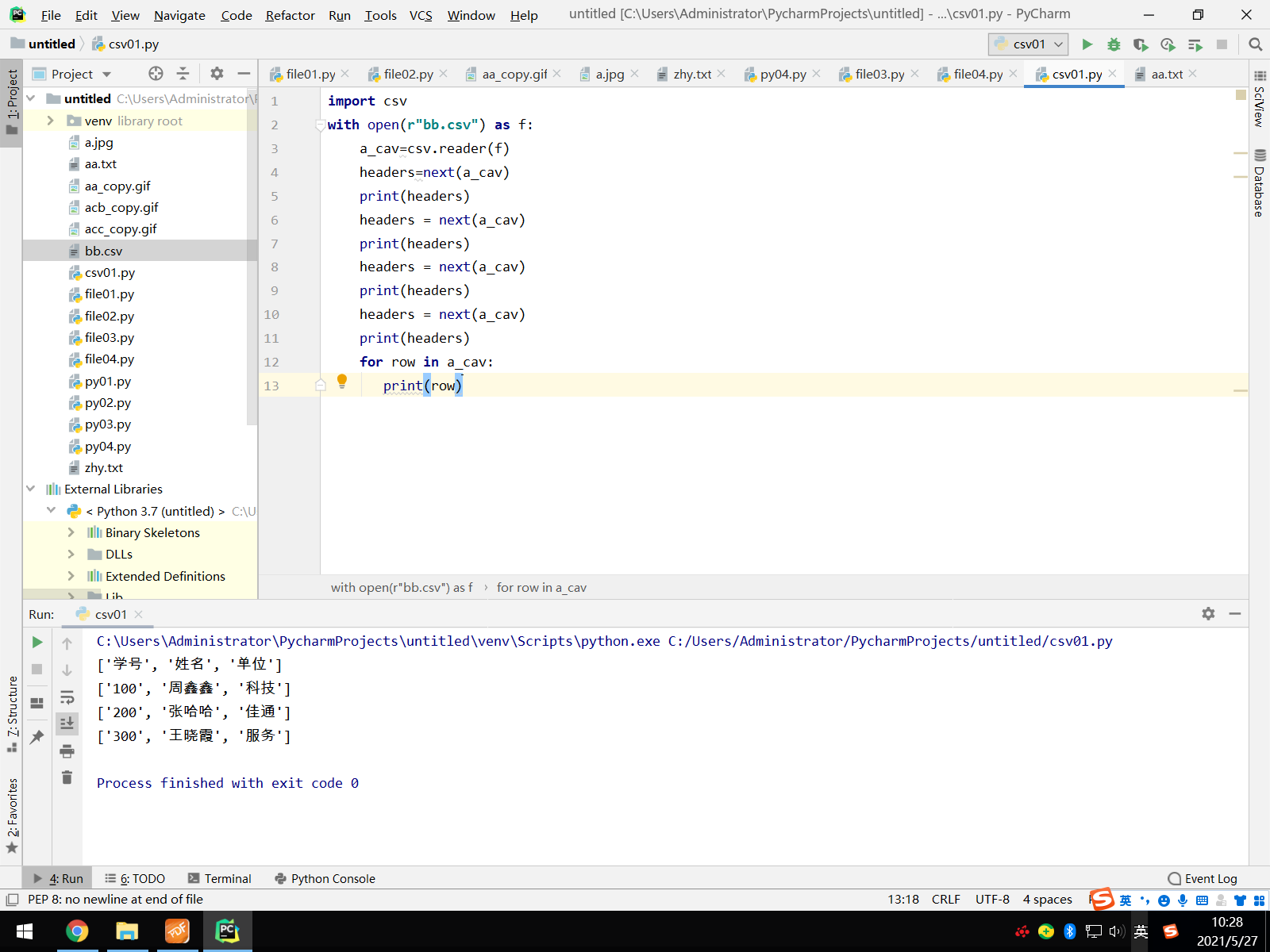Locate current file with the crosshair icon
Image resolution: width=1270 pixels, height=952 pixels.
156,74
